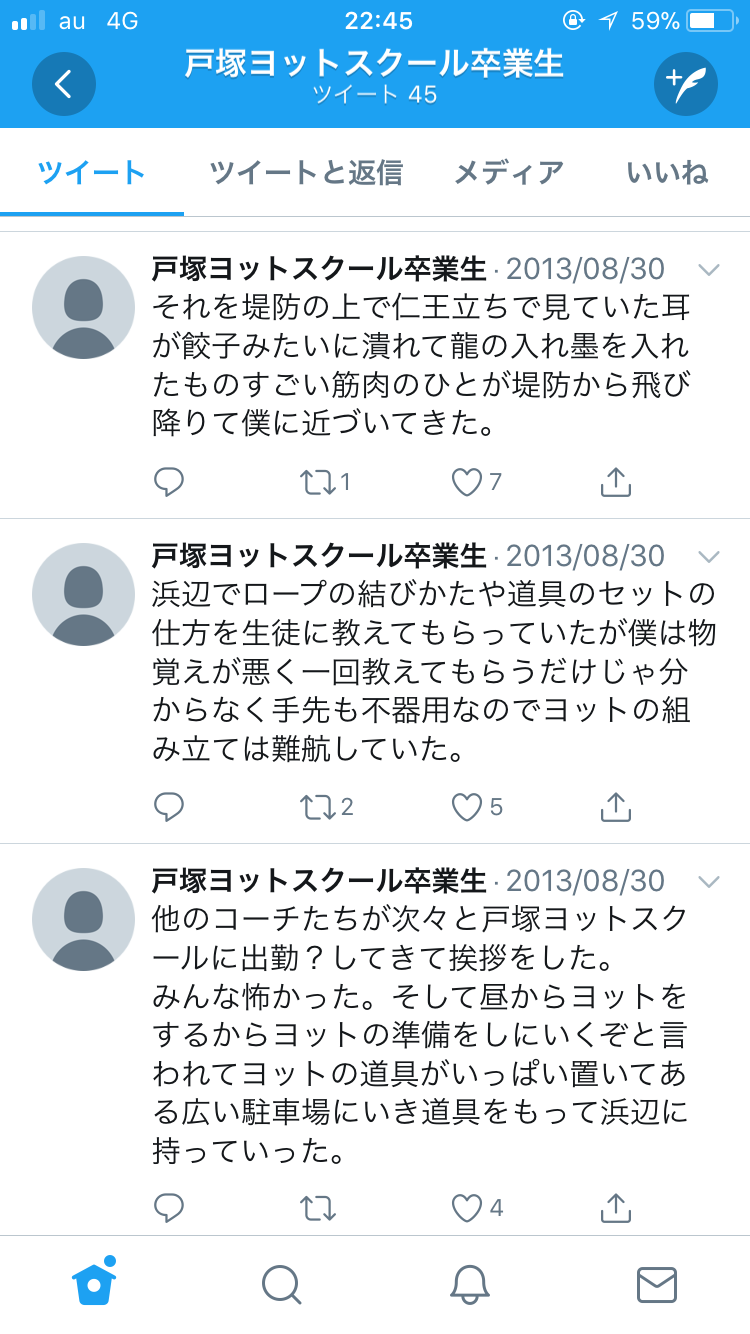The width and height of the screenshot is (750, 1334).
Task: Expand the middle tweet's options chevron
Action: point(708,556)
